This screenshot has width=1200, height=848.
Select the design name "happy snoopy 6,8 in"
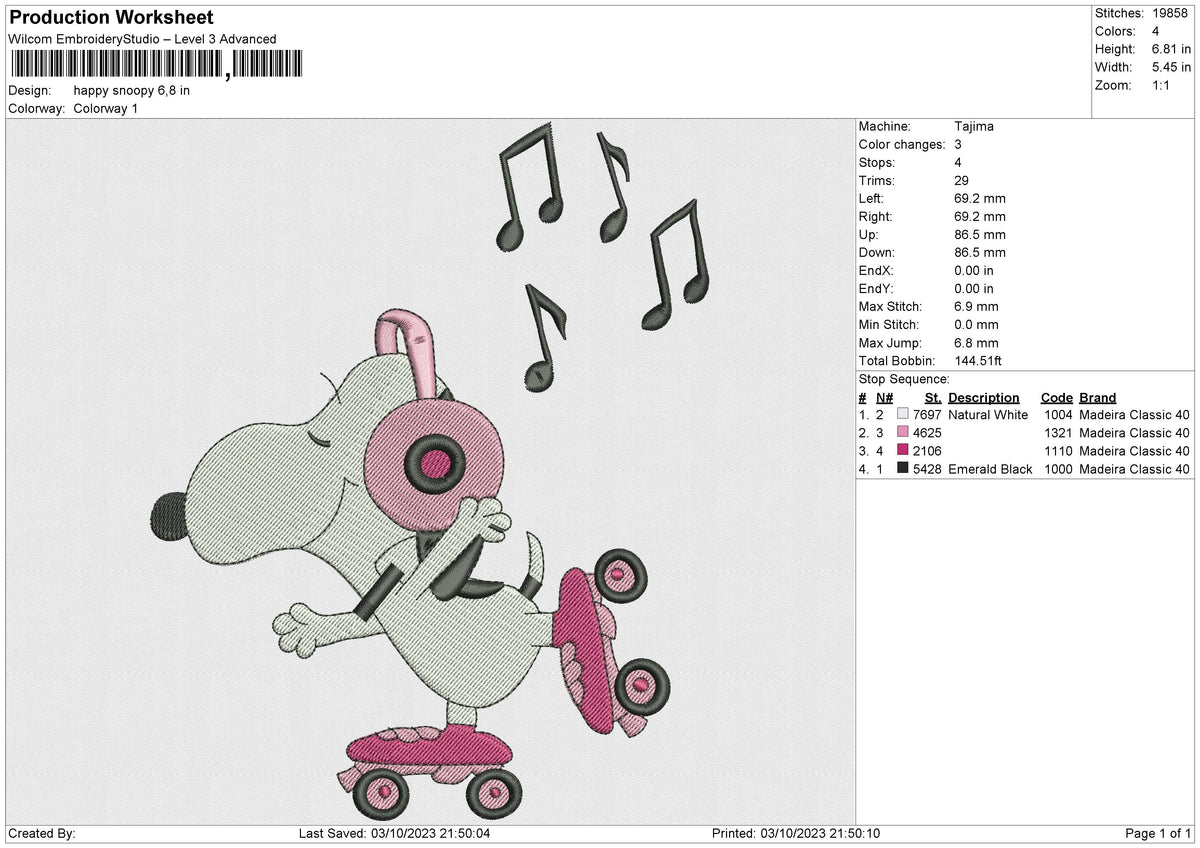pyautogui.click(x=132, y=90)
